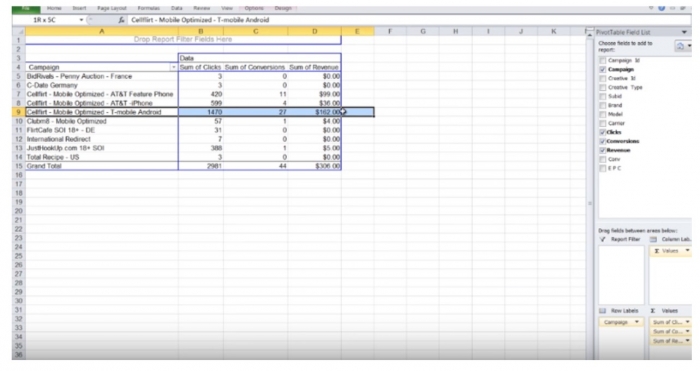Click the fx insert function icon
The height and width of the screenshot is (371, 700).
pos(121,20)
